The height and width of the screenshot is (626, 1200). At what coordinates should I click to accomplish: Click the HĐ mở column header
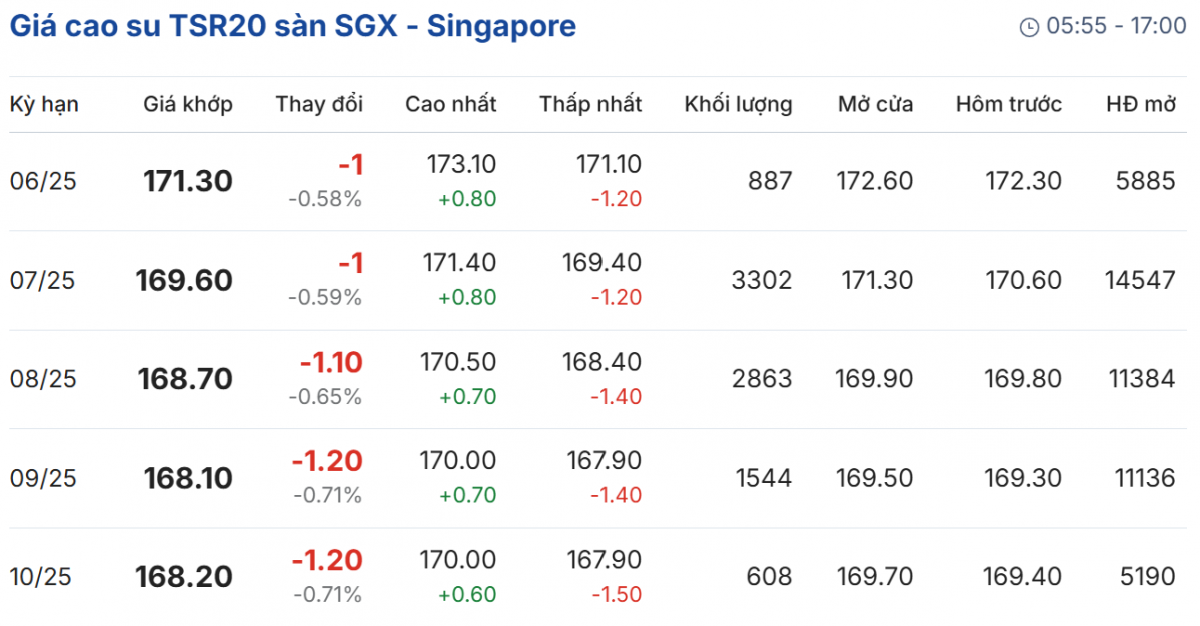[1141, 104]
